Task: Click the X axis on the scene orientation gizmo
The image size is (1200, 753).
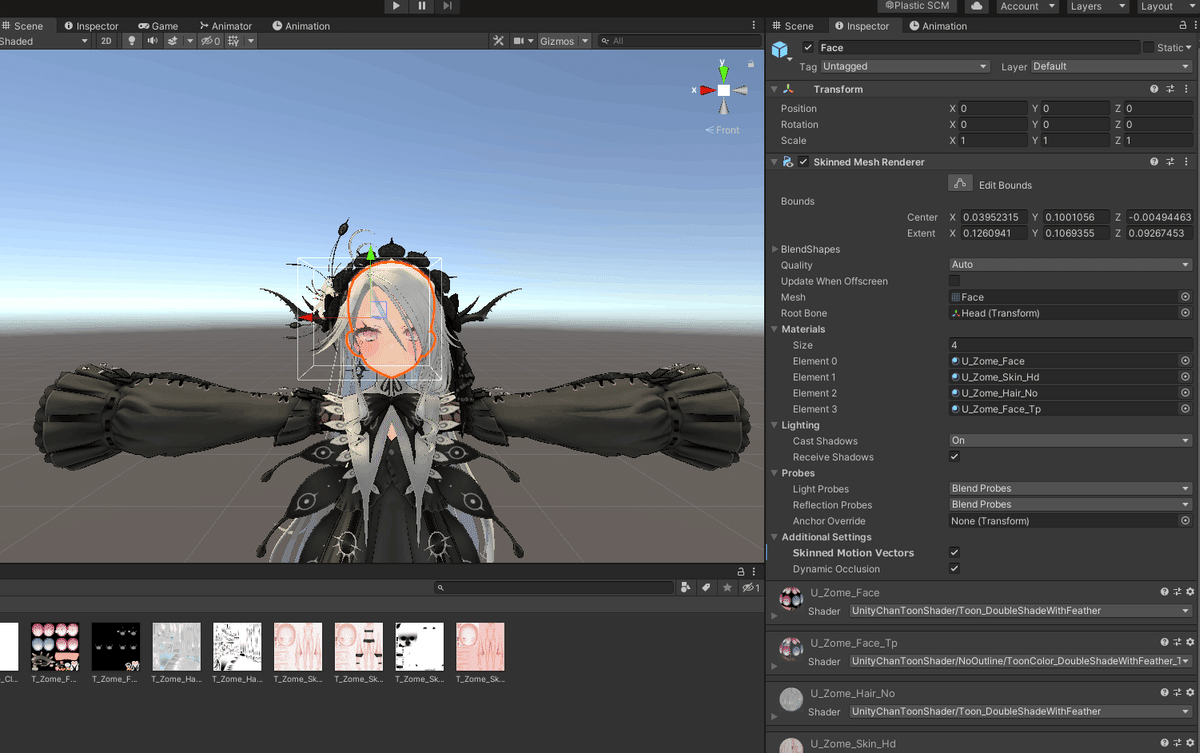Action: tap(706, 89)
